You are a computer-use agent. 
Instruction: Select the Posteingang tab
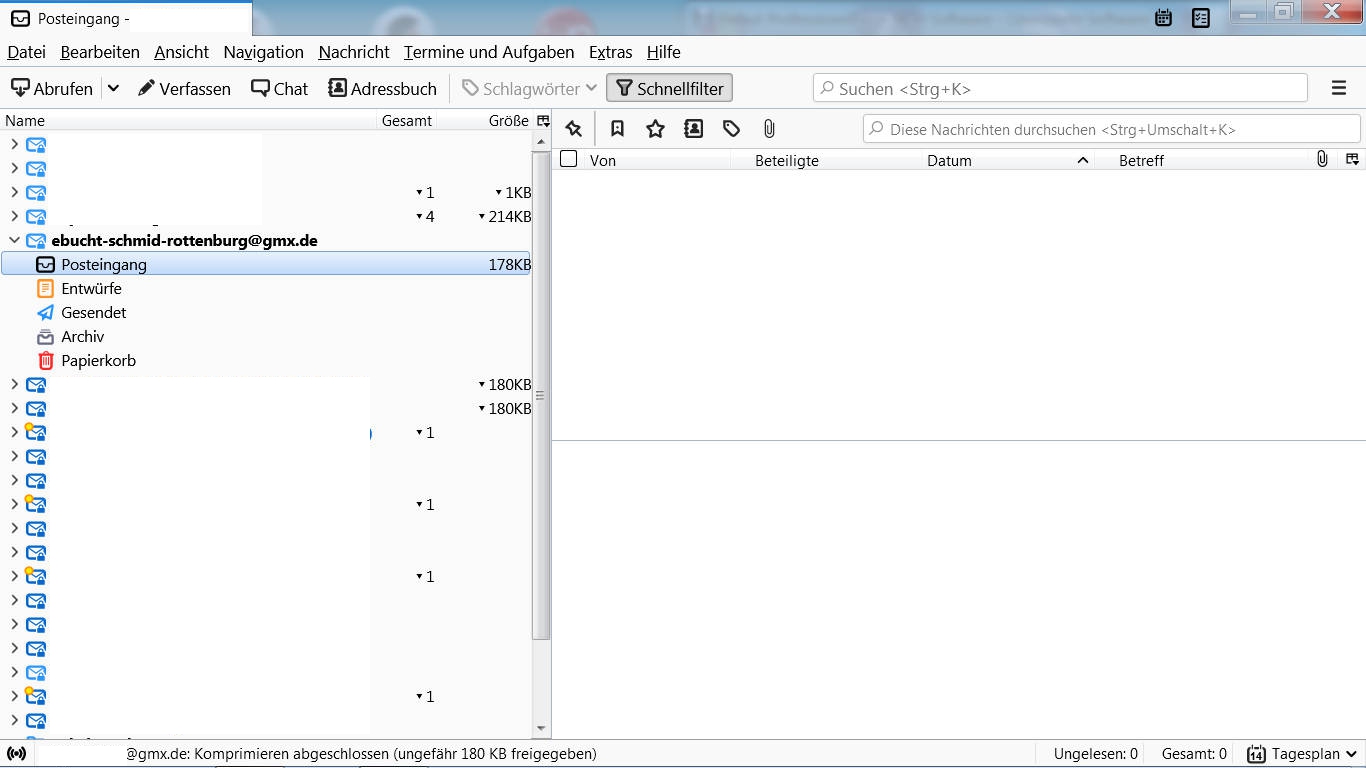click(x=127, y=18)
